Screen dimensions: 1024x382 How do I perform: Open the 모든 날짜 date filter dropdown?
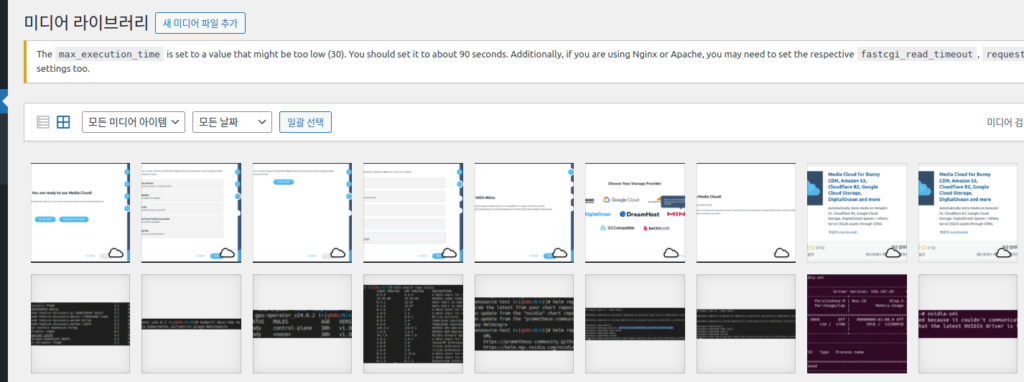[232, 122]
